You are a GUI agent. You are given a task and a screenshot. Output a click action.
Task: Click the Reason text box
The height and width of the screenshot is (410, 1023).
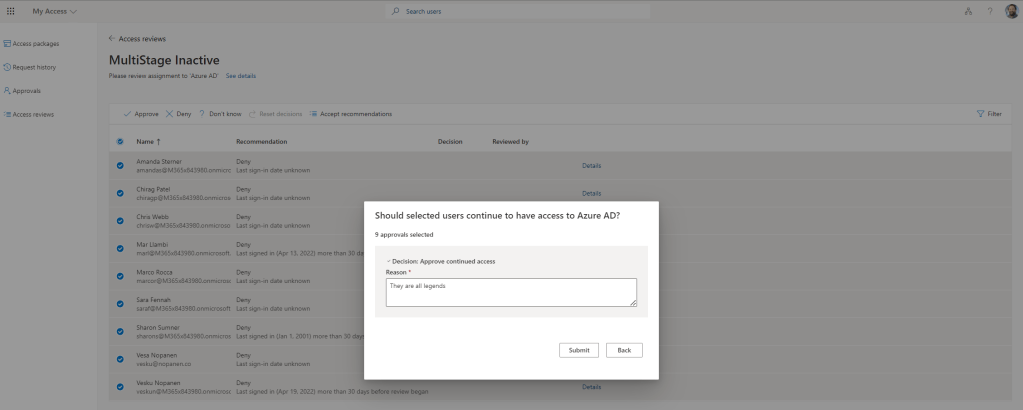tap(510, 292)
